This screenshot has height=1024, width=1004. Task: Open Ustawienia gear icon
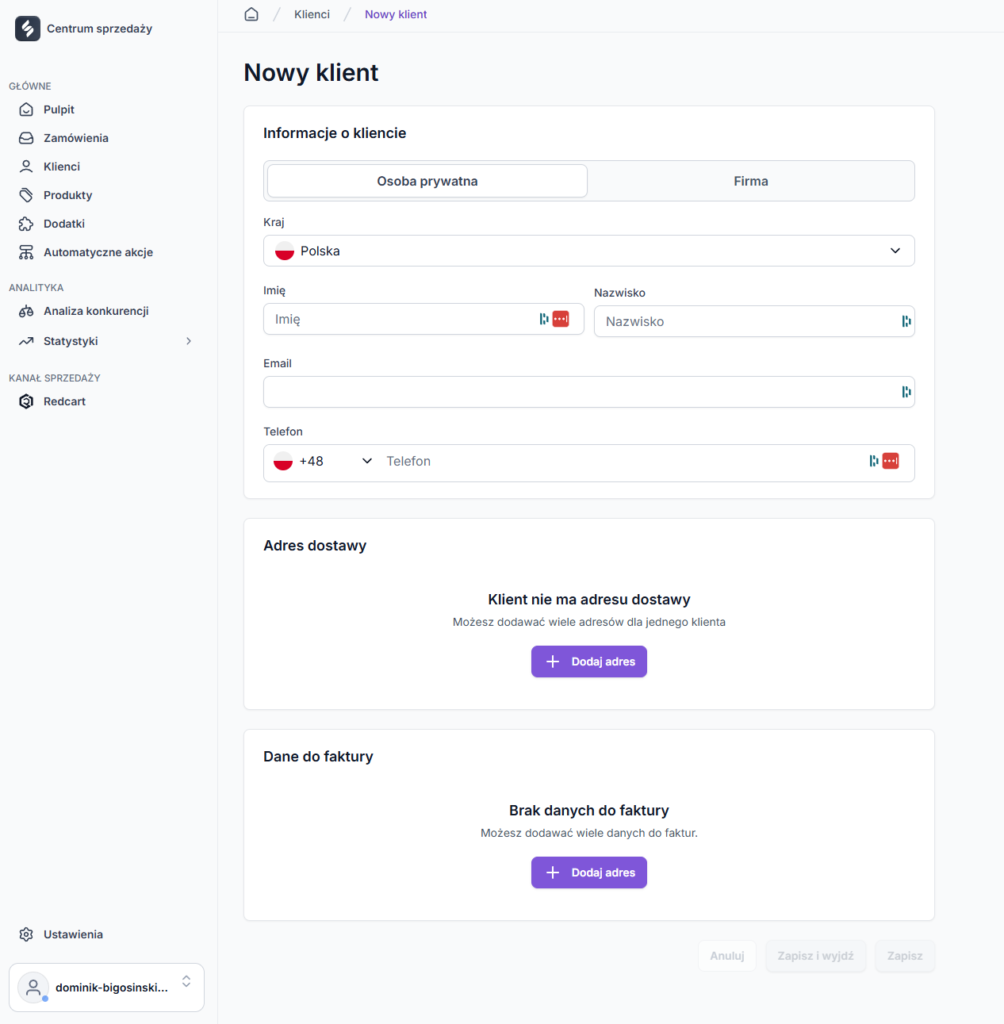click(26, 934)
